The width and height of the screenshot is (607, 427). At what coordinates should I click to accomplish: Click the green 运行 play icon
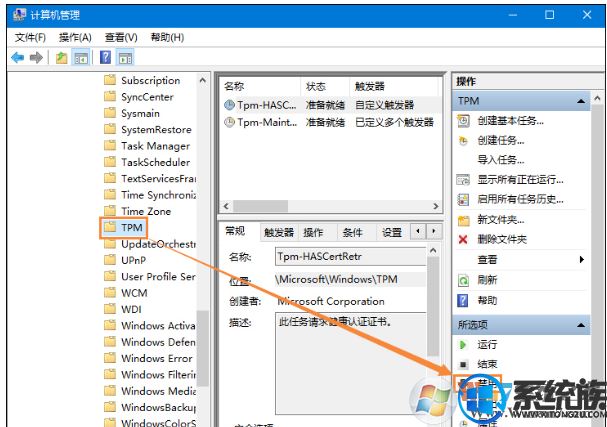click(463, 345)
